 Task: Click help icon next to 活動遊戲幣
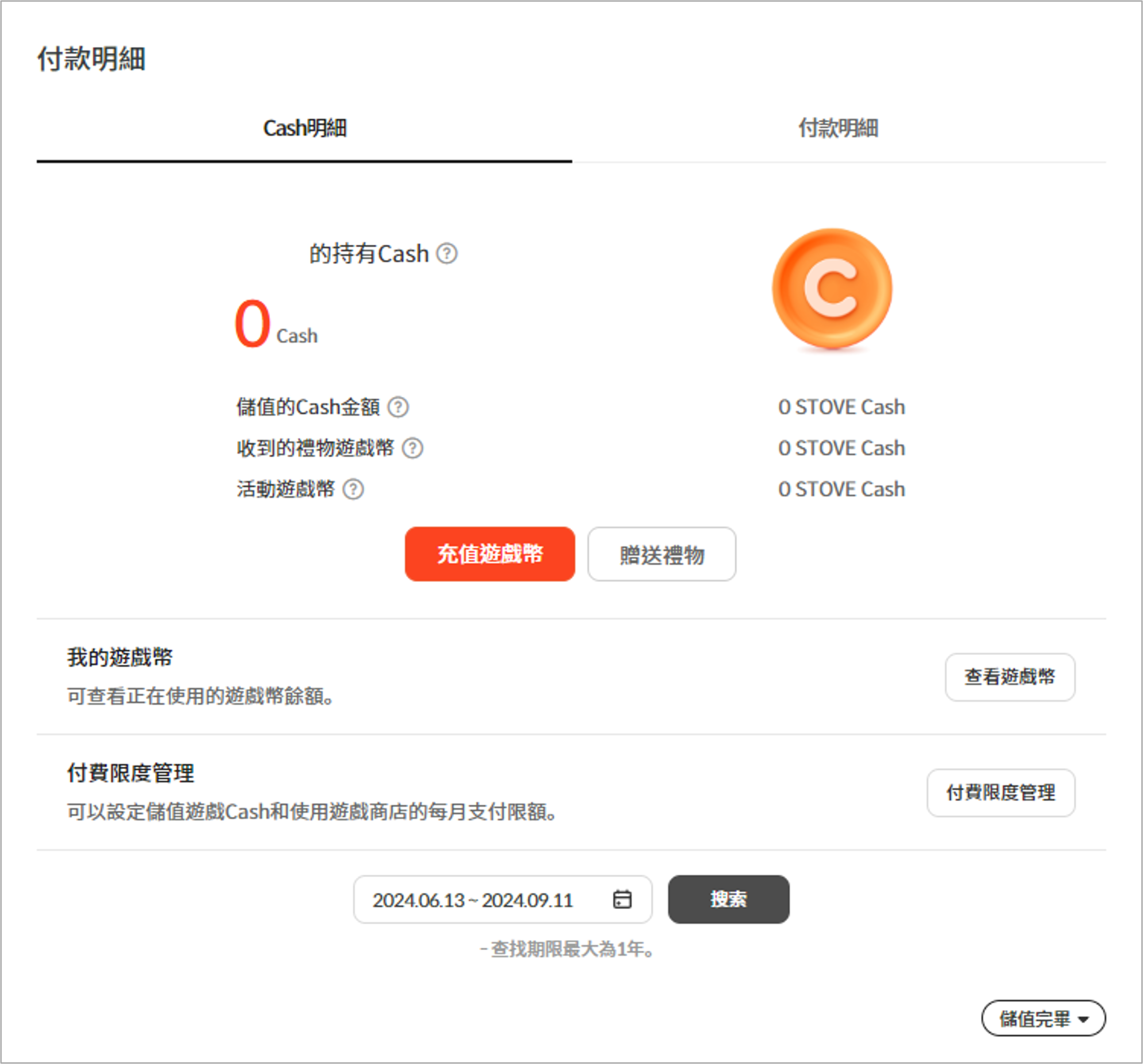pos(353,489)
